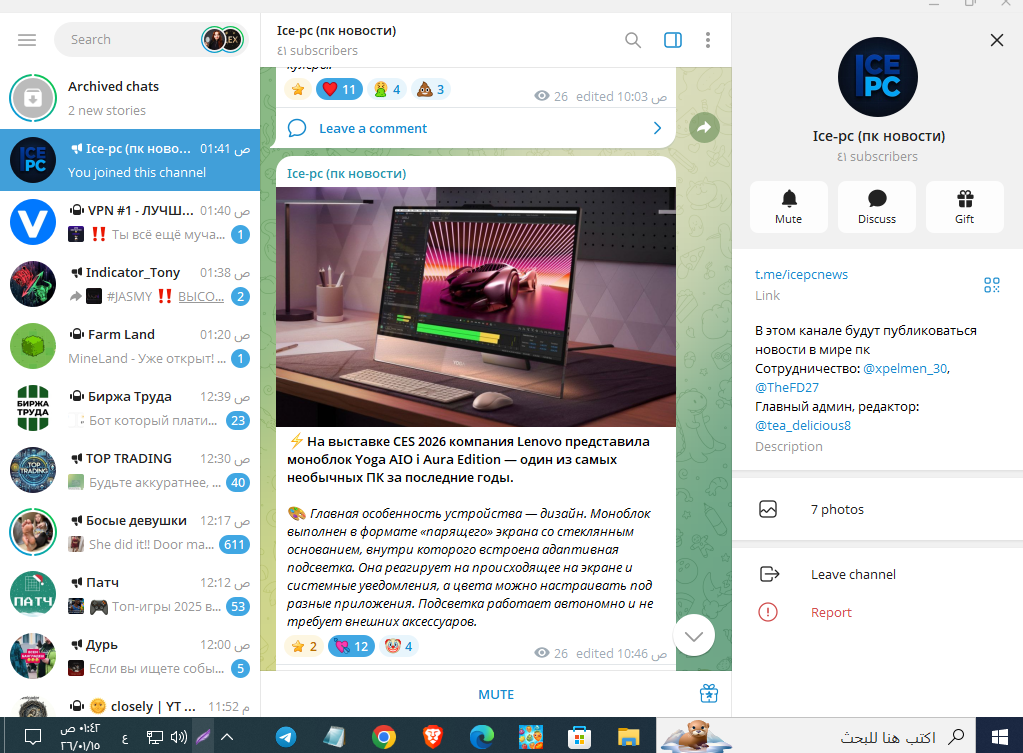Show hidden tray icons with caret
1023x753 pixels.
pos(227,737)
